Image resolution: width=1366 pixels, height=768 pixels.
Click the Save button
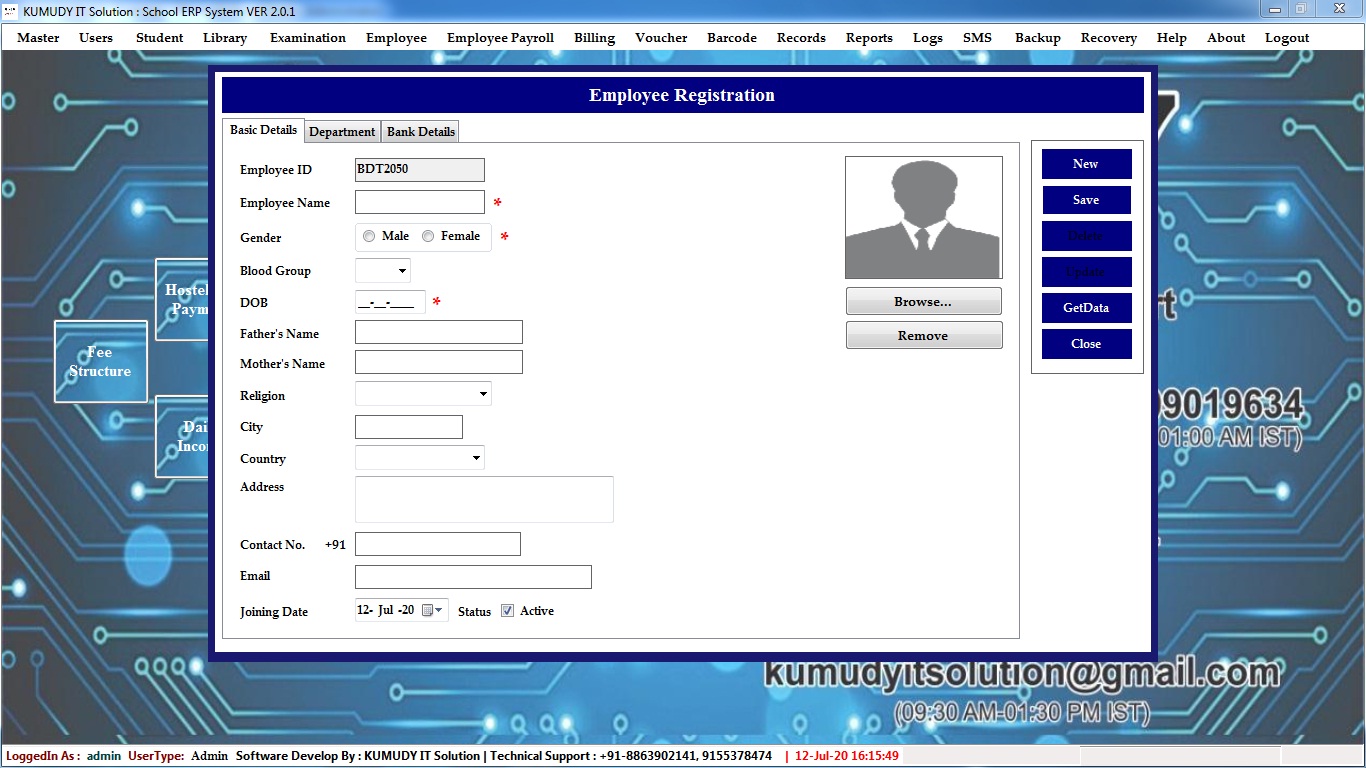tap(1086, 200)
